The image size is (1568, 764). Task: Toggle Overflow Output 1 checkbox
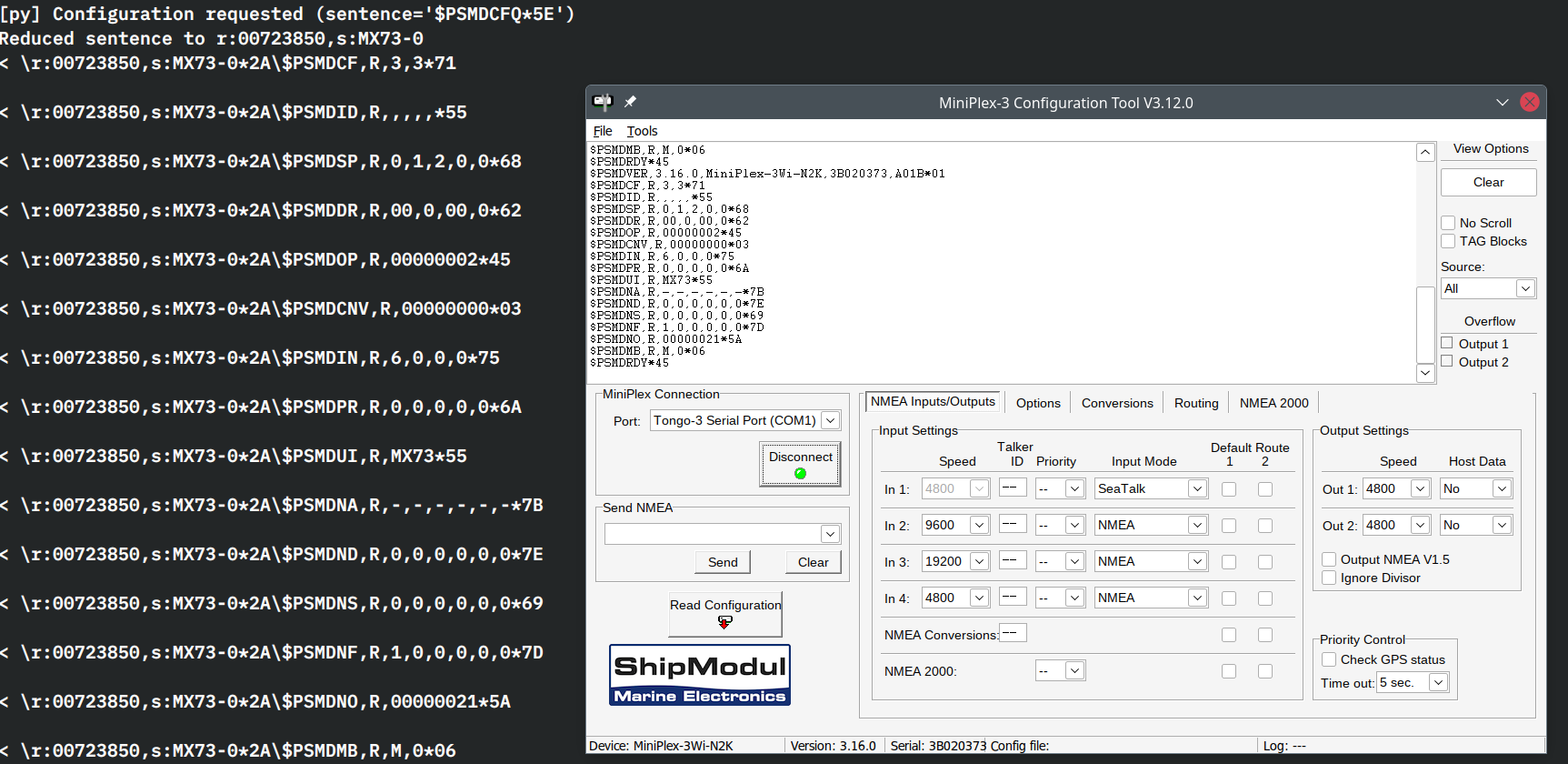point(1447,343)
